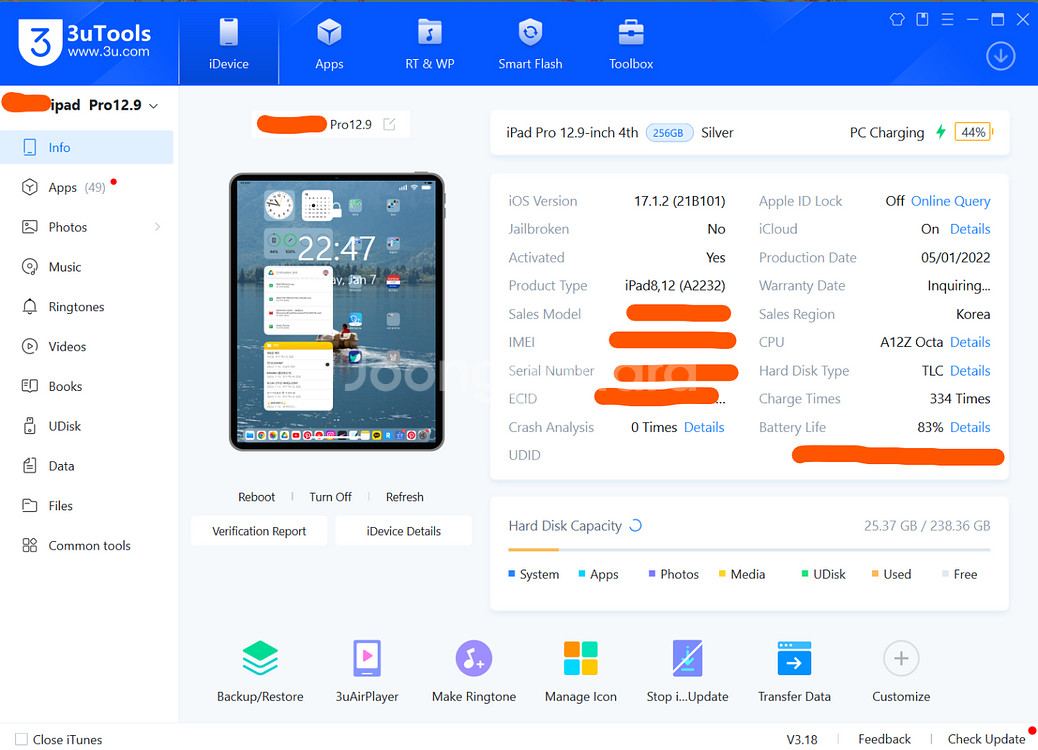Open the header menu list icon
Viewport: 1038px width, 750px height.
click(947, 19)
